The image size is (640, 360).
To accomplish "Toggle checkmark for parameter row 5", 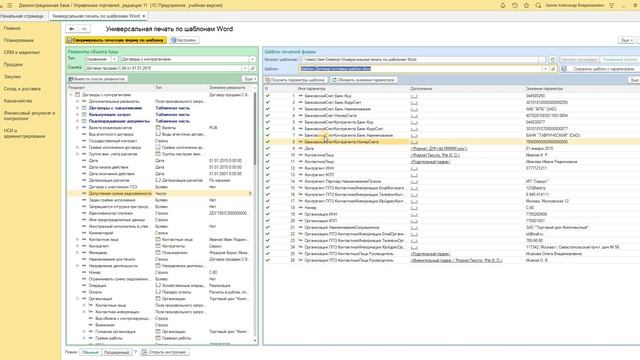I will click(x=268, y=122).
